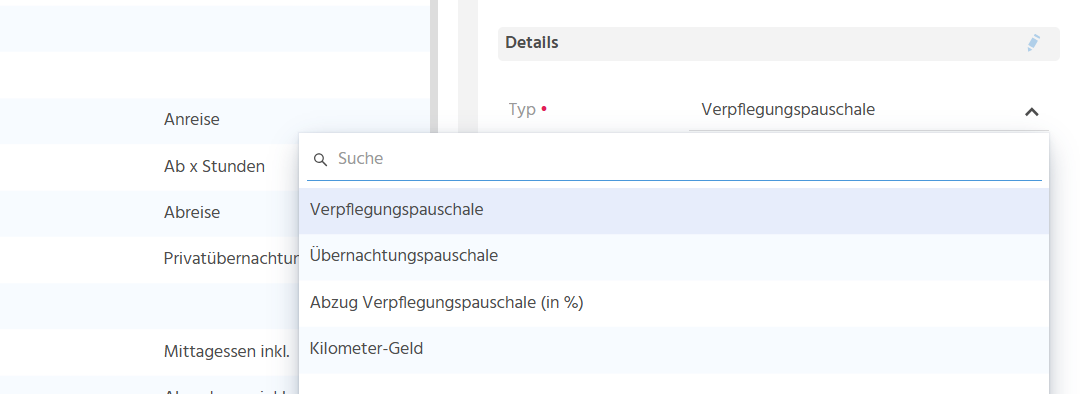This screenshot has width=1080, height=394.
Task: Collapse the Typ dropdown using the chevron
Action: (x=1031, y=112)
